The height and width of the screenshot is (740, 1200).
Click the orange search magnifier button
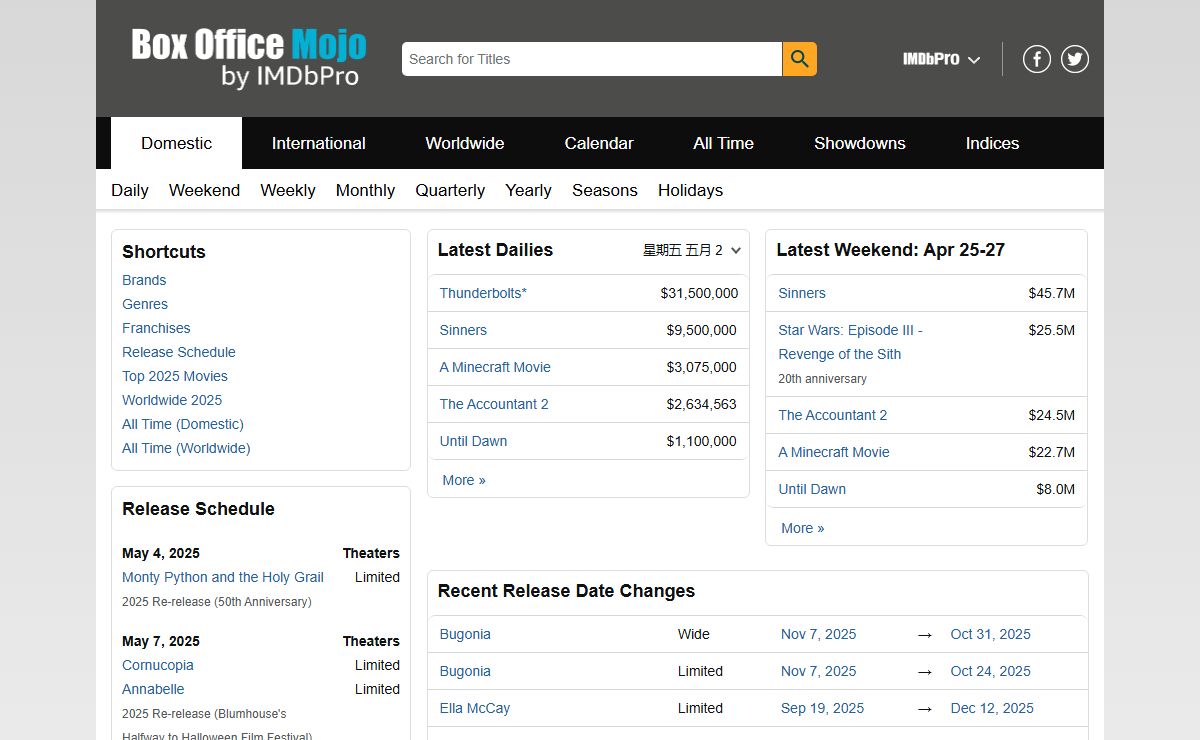click(x=799, y=59)
